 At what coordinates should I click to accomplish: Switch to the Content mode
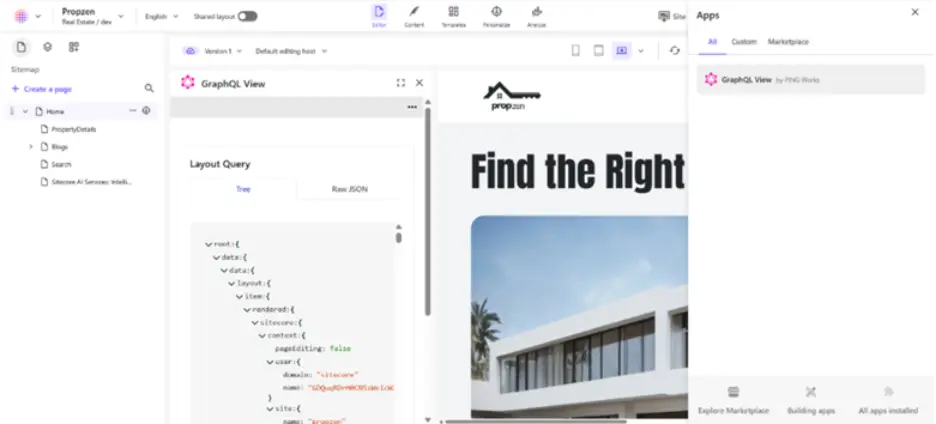(414, 16)
